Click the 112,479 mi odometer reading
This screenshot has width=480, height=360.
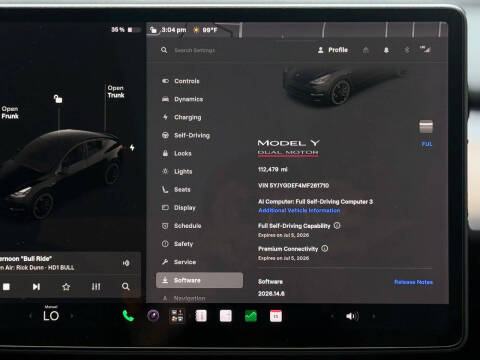click(273, 169)
